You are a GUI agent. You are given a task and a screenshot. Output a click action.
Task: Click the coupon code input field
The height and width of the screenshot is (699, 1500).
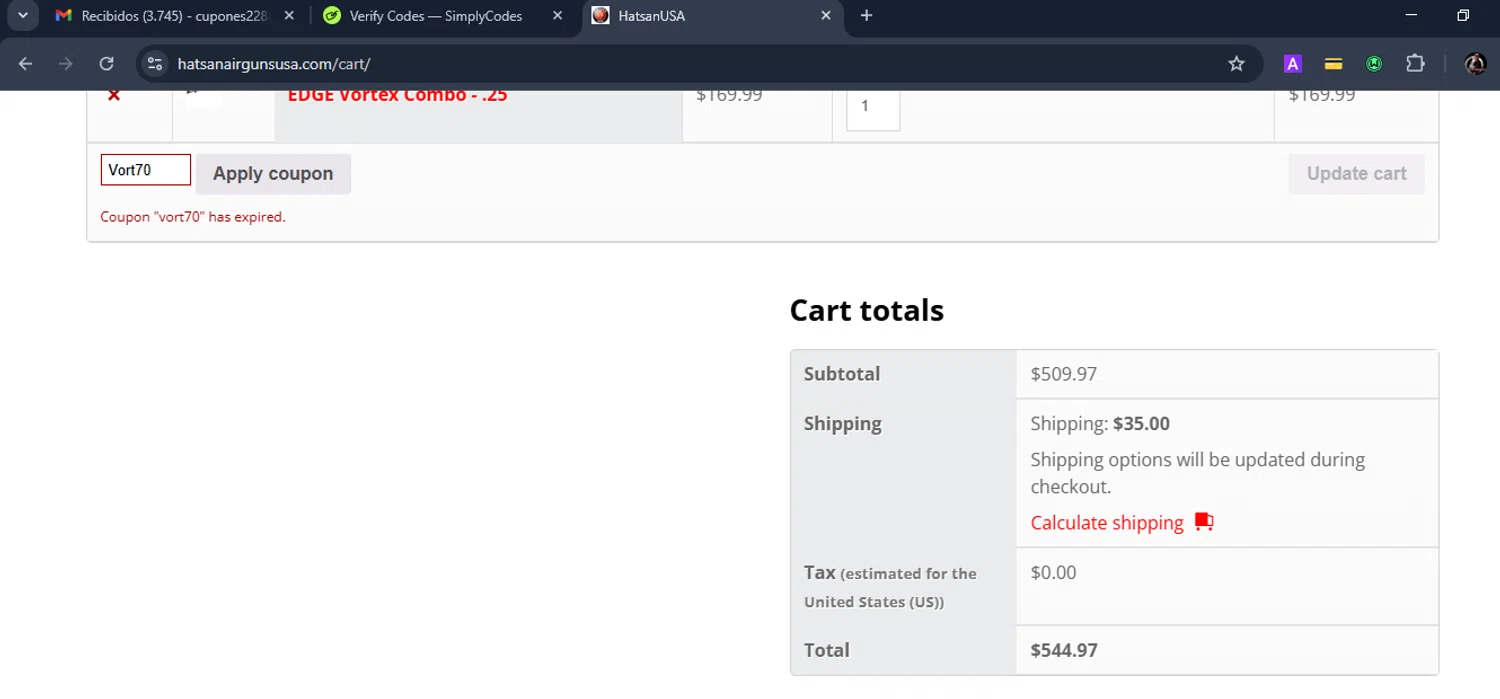coord(146,170)
